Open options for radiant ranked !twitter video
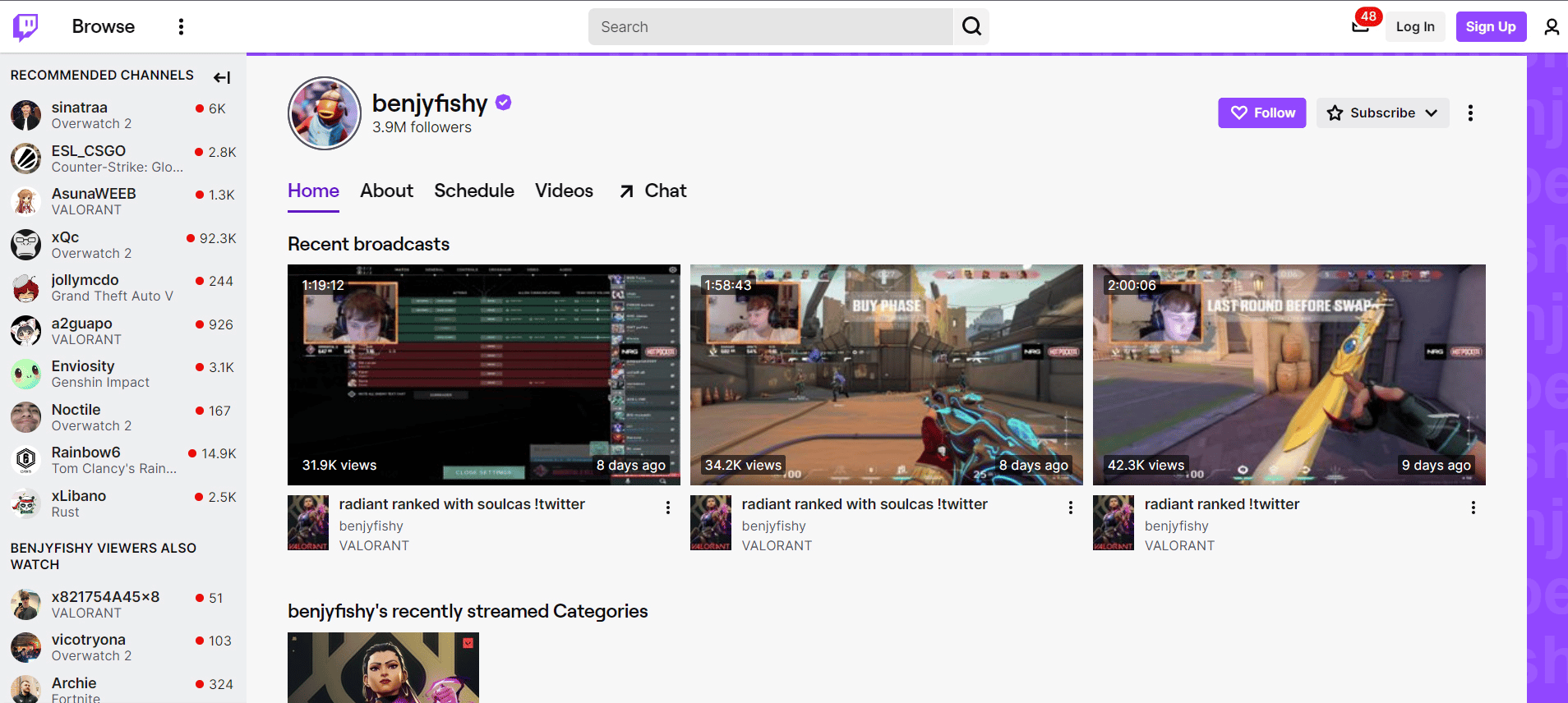Screen dimensions: 1568x703 point(1473,508)
